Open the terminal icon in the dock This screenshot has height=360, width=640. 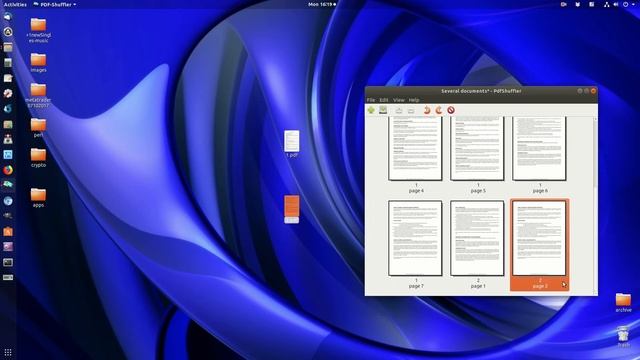coord(8,262)
